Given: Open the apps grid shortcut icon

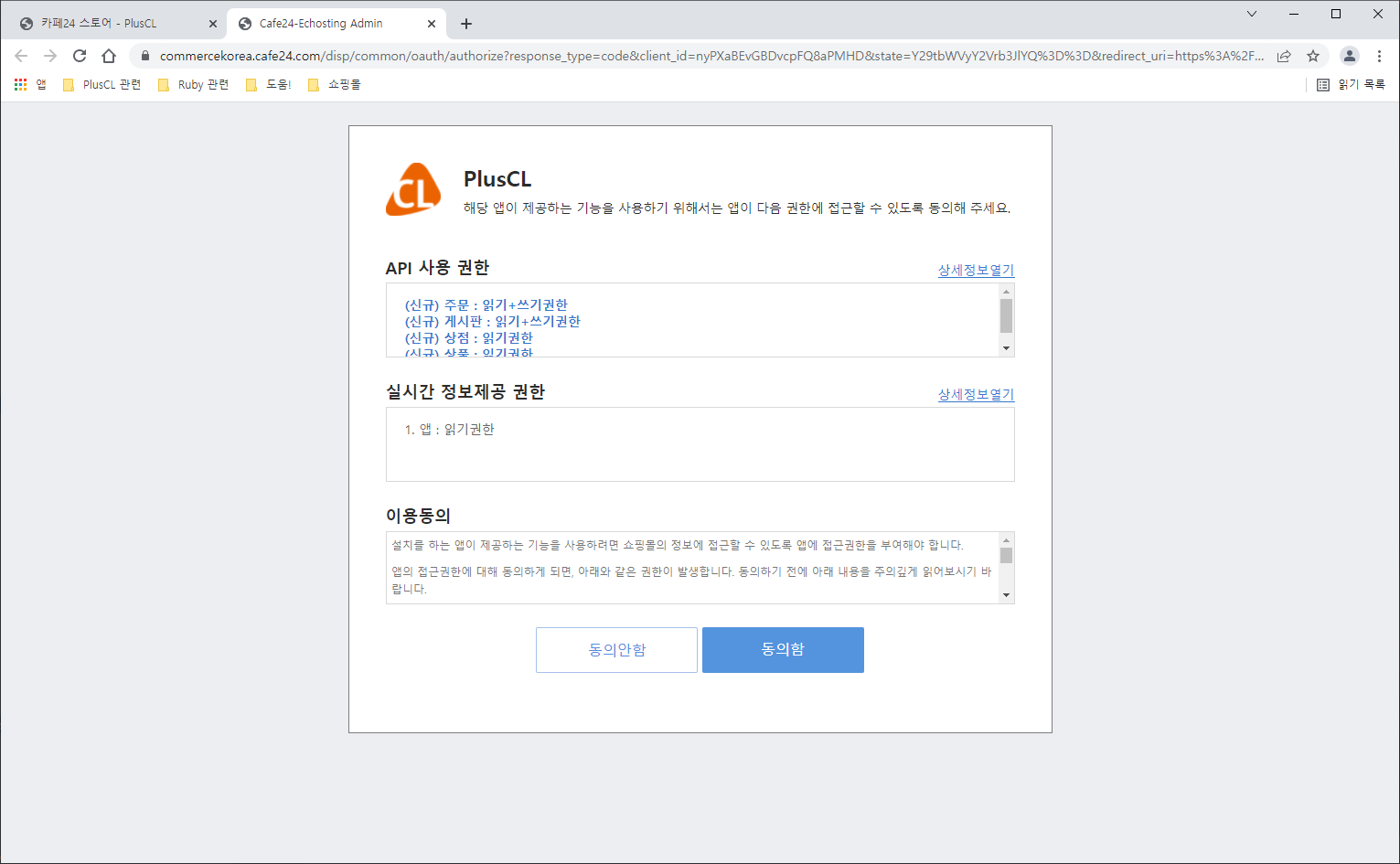Looking at the screenshot, I should pos(21,84).
